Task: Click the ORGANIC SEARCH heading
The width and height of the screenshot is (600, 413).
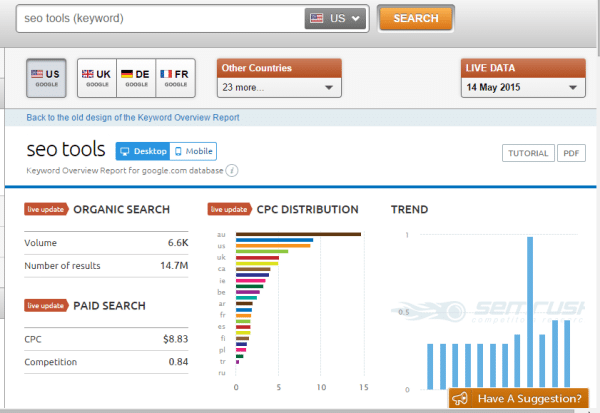Action: click(x=121, y=209)
